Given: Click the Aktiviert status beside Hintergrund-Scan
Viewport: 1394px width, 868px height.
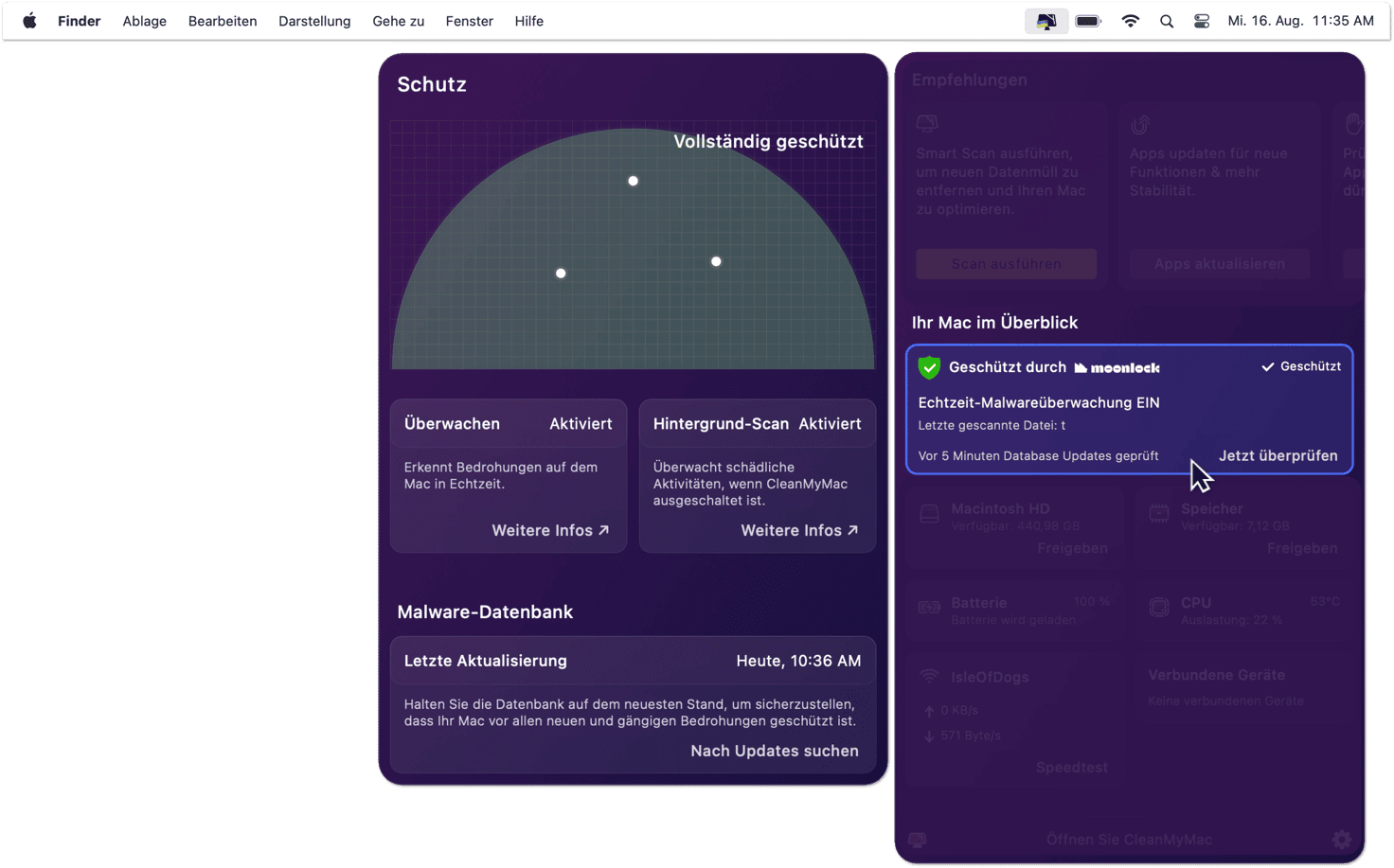Looking at the screenshot, I should tap(830, 424).
